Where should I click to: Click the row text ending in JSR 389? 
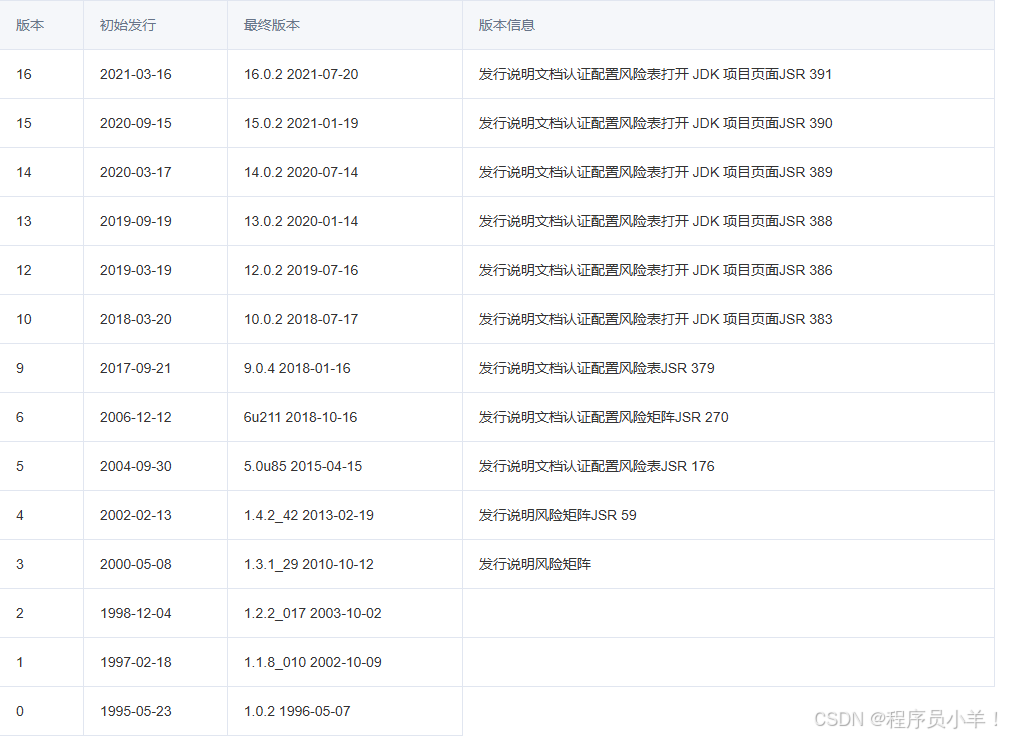pos(655,172)
